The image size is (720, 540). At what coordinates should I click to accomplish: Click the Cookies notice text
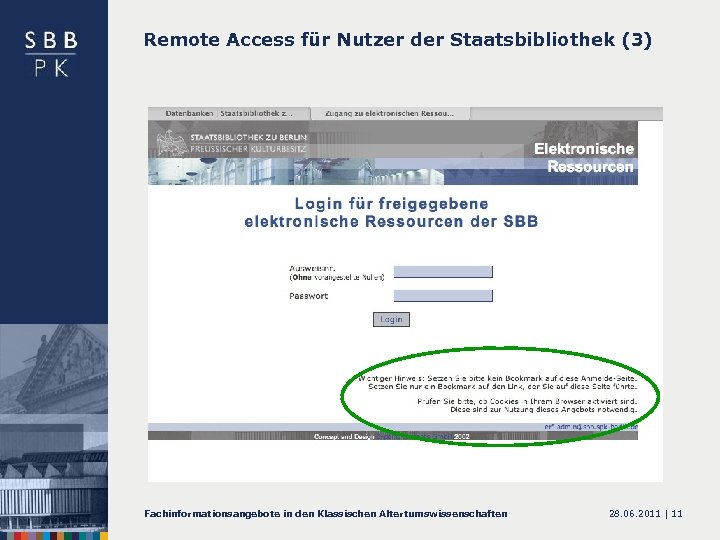(527, 405)
